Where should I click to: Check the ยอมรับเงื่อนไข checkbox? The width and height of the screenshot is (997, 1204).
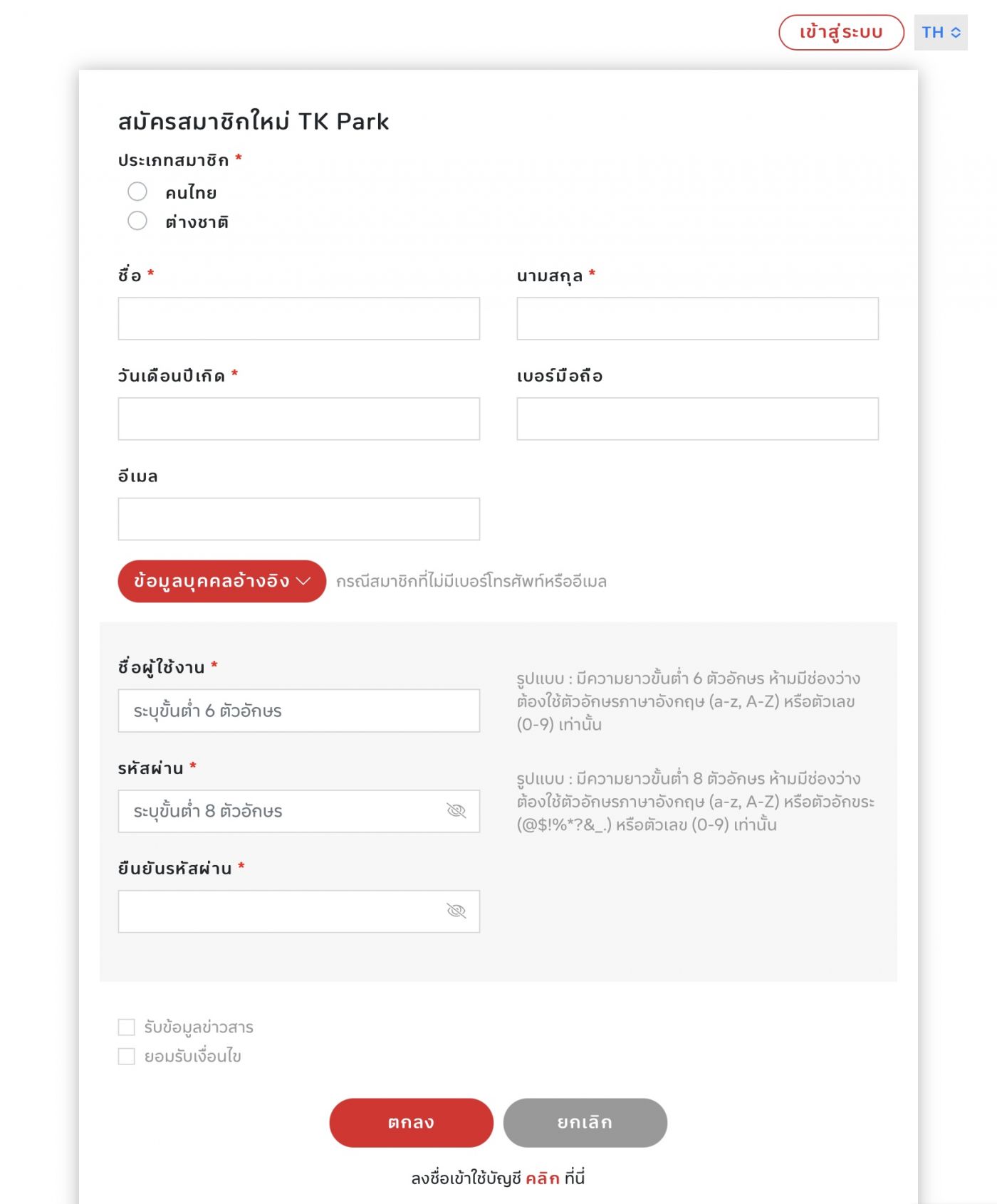[x=127, y=1056]
